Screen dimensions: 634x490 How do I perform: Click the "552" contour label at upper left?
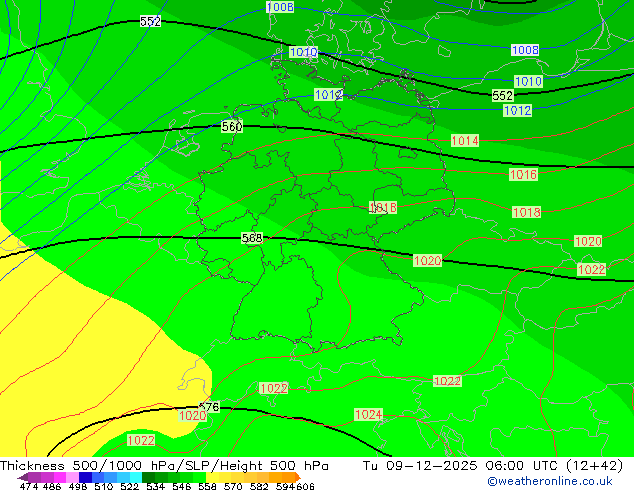(150, 21)
